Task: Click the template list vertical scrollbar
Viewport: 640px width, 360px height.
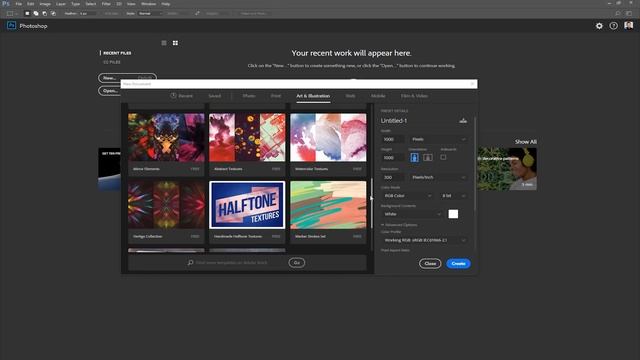Action: tap(371, 203)
